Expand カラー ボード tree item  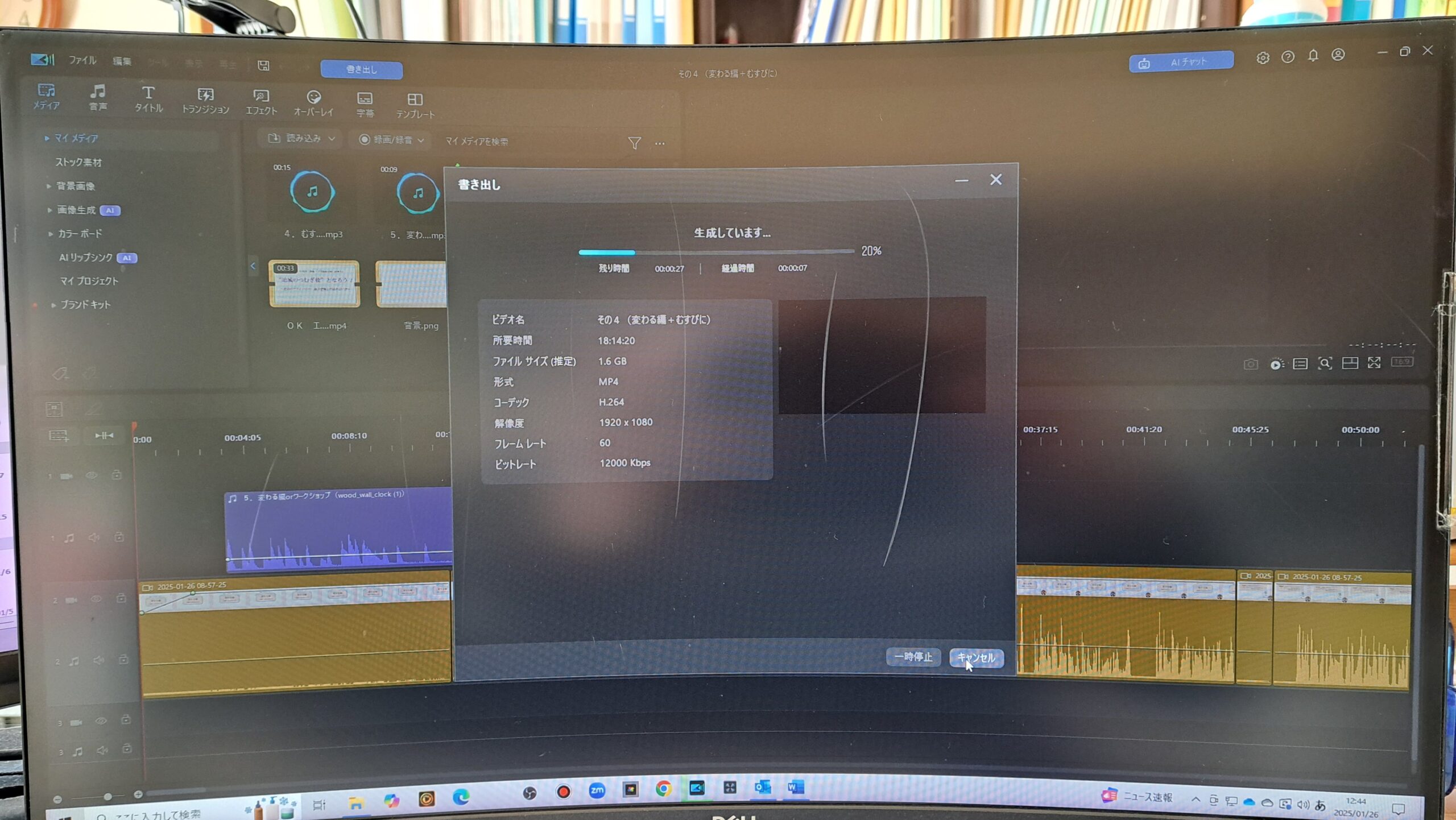coord(51,234)
